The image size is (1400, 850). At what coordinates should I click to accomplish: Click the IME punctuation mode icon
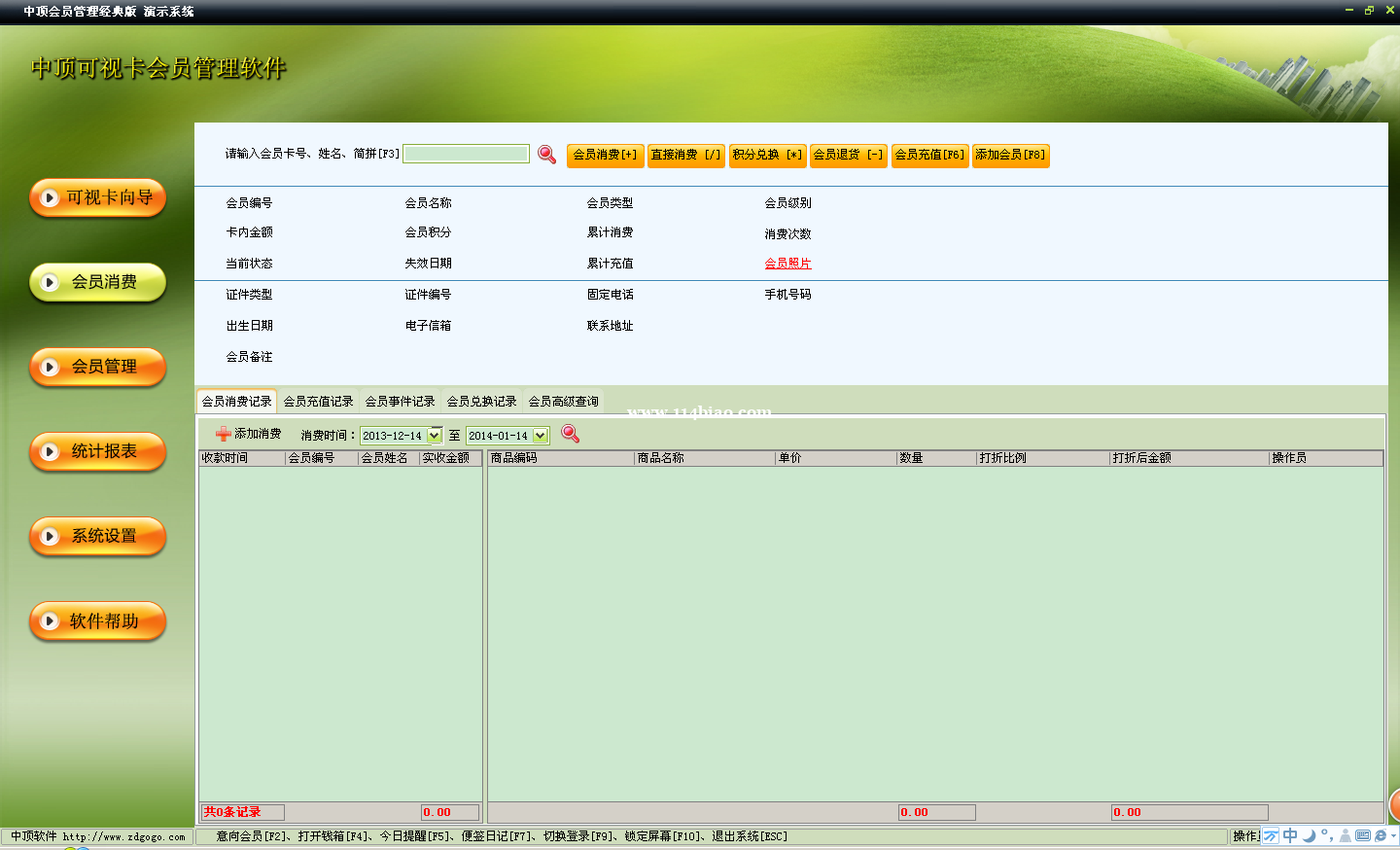tap(1327, 835)
